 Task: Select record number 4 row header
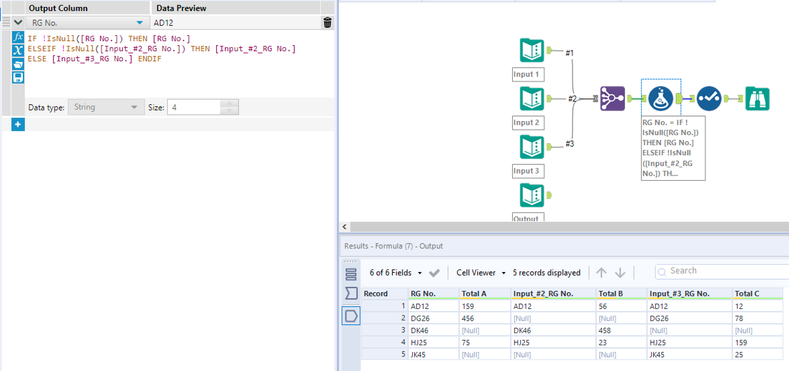tap(384, 343)
